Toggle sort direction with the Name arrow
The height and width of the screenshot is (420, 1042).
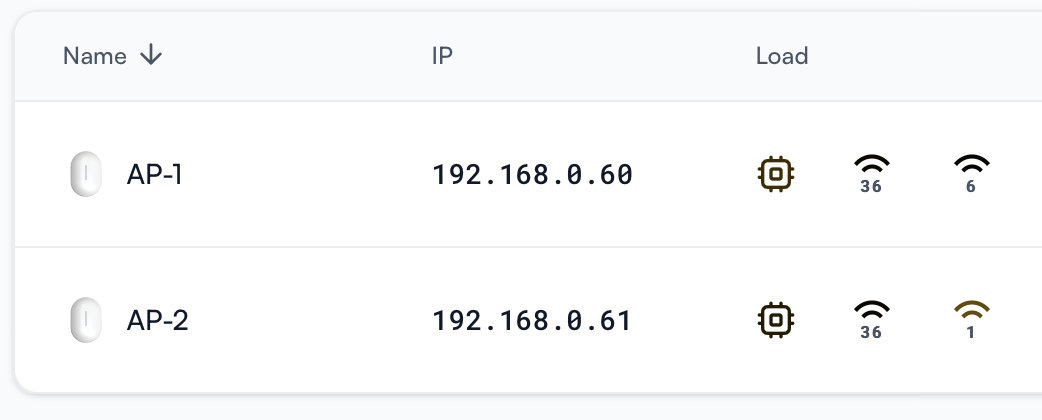pyautogui.click(x=151, y=55)
